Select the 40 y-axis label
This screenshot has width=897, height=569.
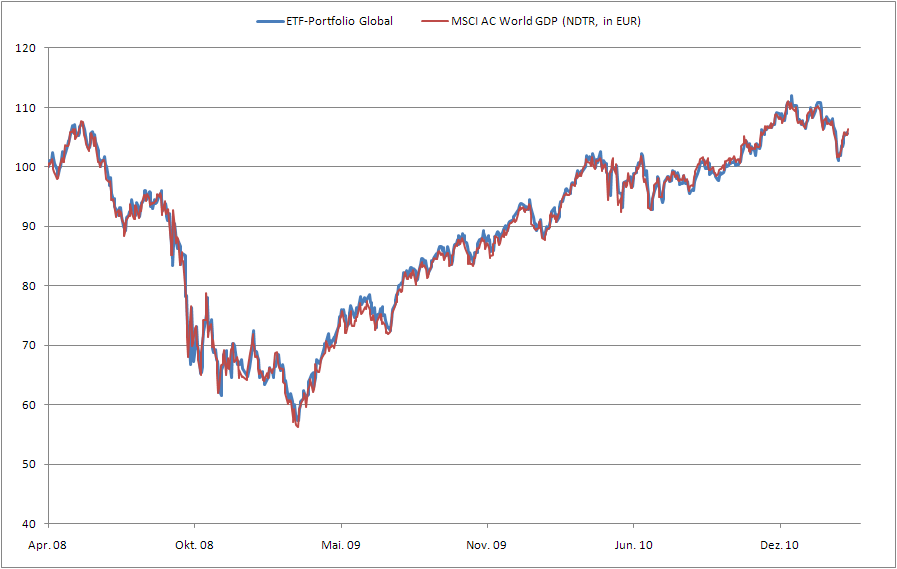pos(30,524)
